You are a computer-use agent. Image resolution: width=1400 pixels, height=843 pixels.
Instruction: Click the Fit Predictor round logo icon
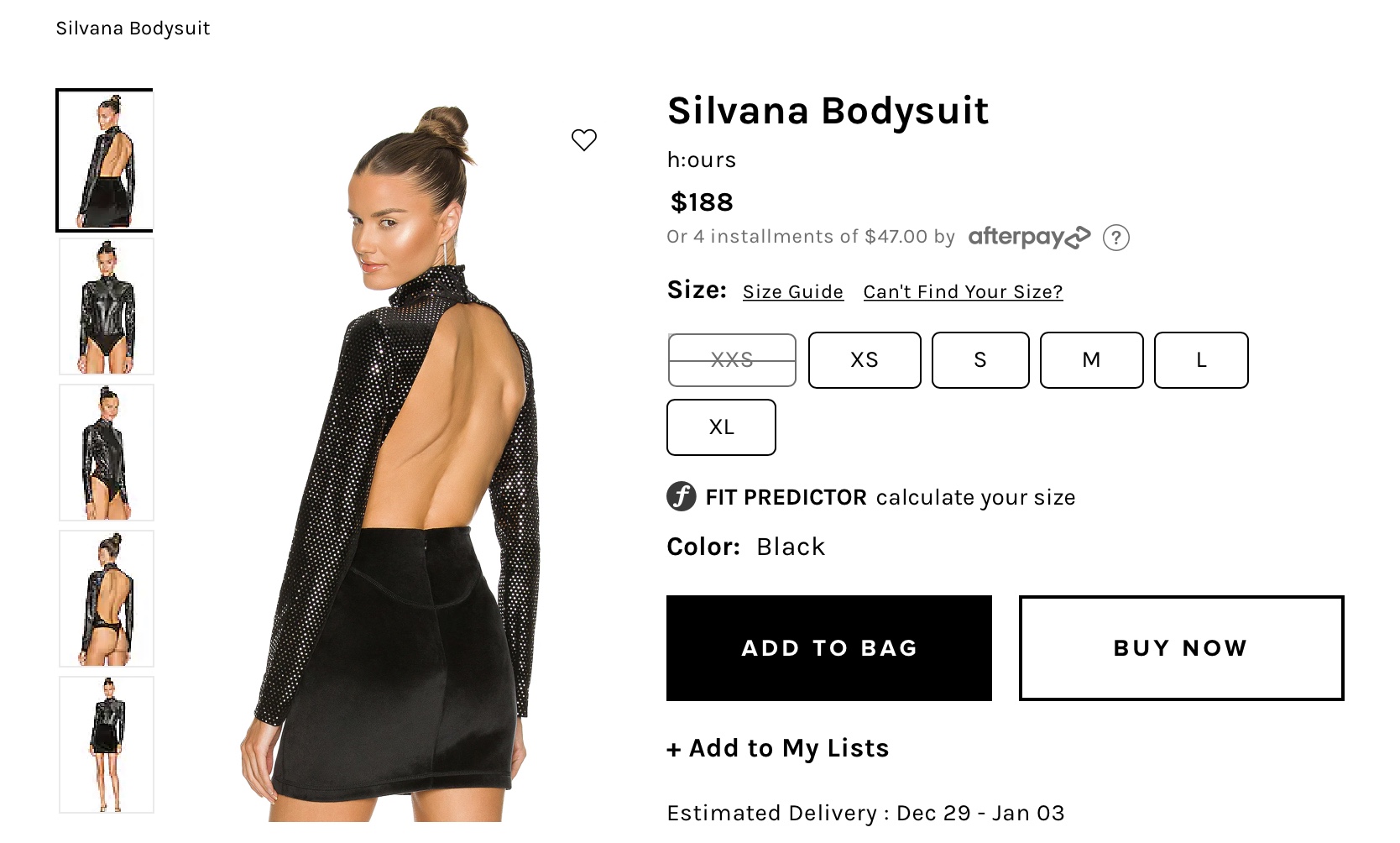pyautogui.click(x=682, y=496)
